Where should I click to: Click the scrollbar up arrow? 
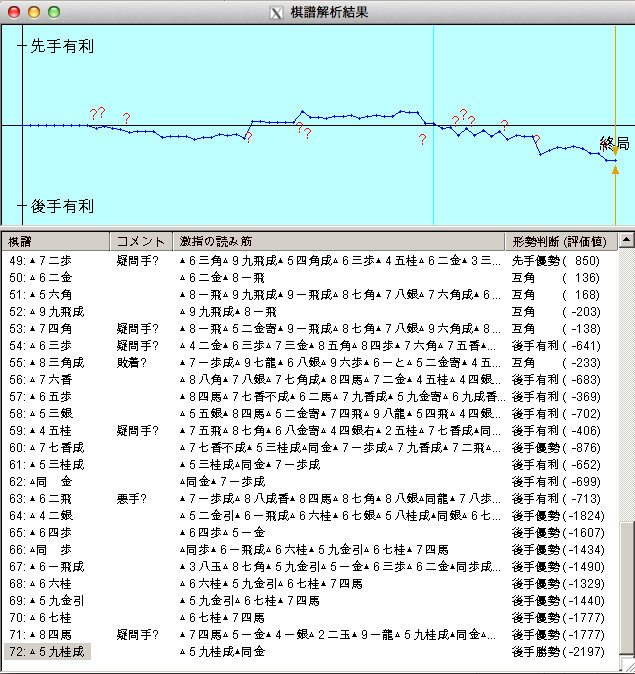[627, 240]
